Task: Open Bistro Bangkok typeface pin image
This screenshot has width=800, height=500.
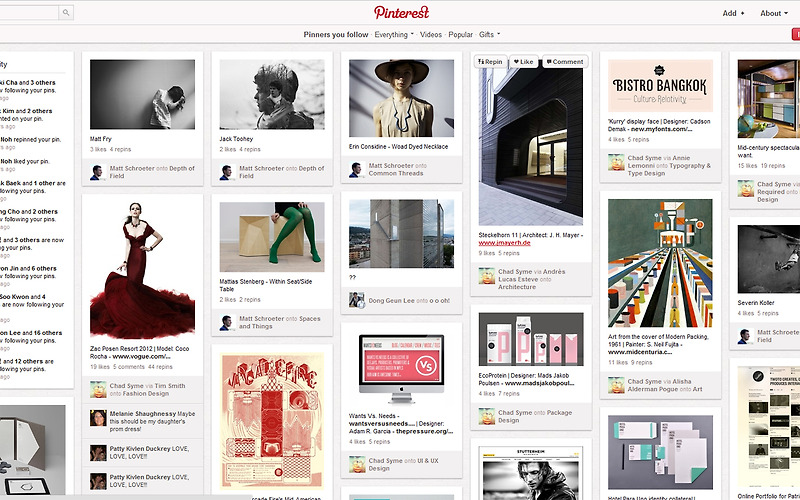Action: point(660,86)
